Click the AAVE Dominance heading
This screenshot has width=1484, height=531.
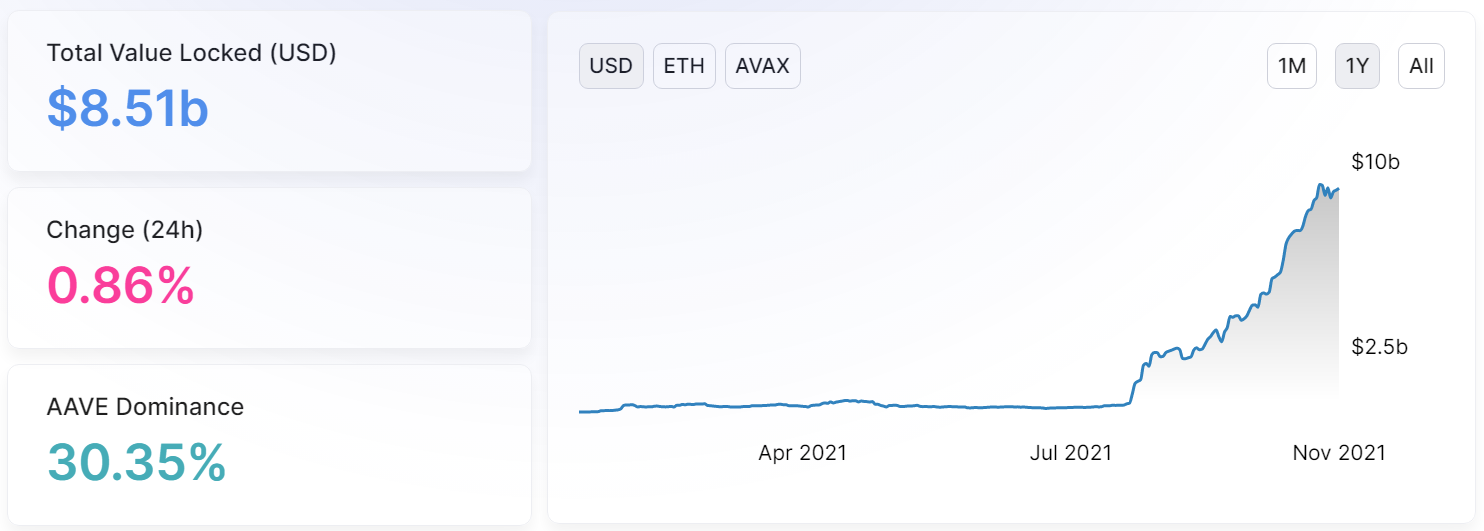pos(145,407)
